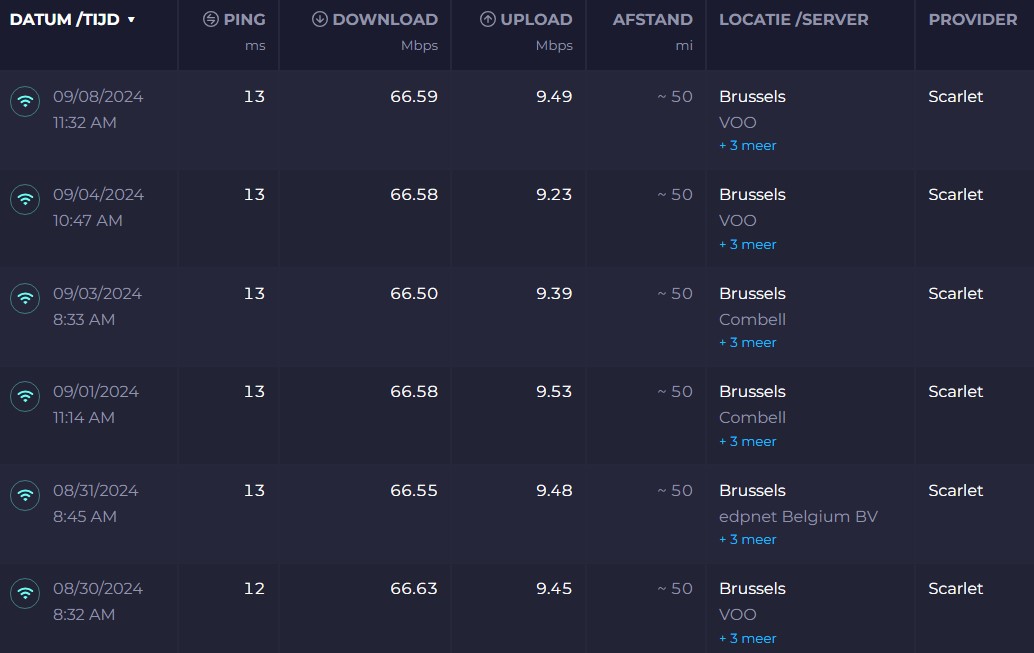Click the upload arrow icon in the header
Image resolution: width=1034 pixels, height=653 pixels.
pos(488,19)
